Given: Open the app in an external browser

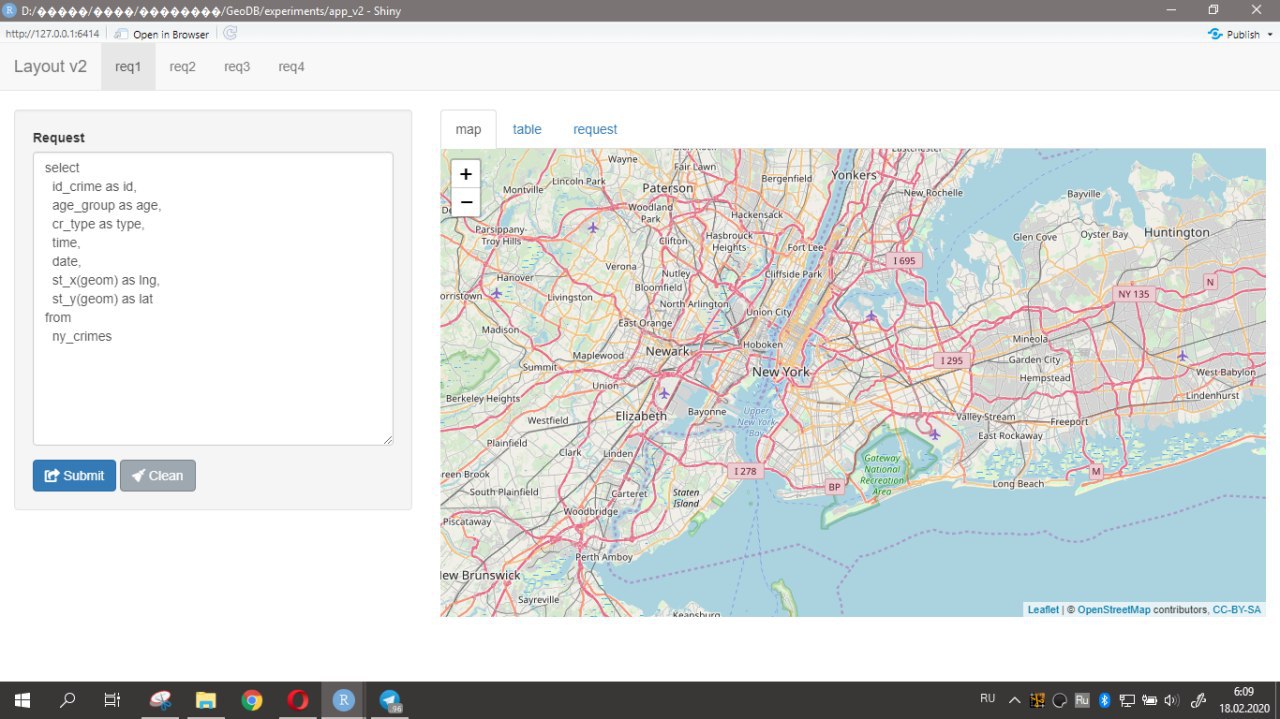Looking at the screenshot, I should tap(162, 34).
